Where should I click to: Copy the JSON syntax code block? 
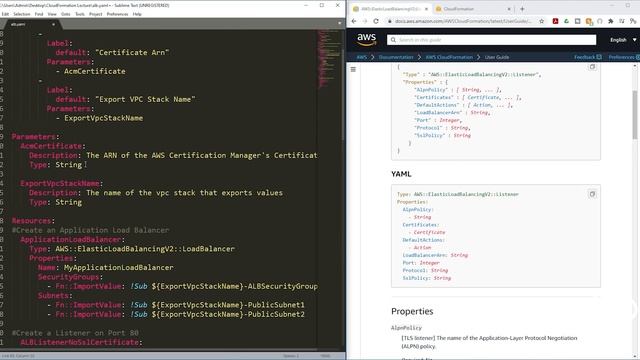coord(592,67)
